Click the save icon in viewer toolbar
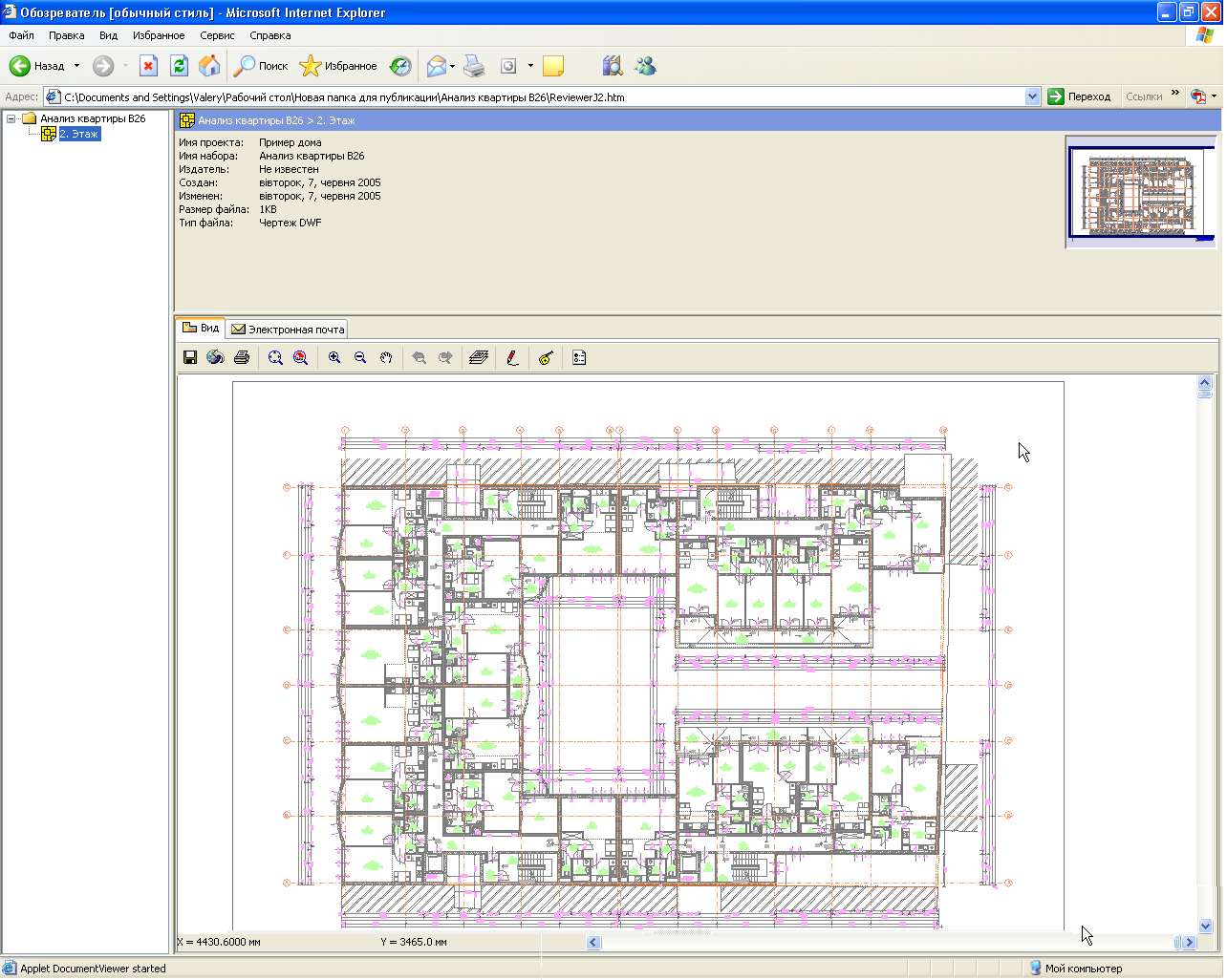This screenshot has width=1227, height=980. click(x=190, y=358)
